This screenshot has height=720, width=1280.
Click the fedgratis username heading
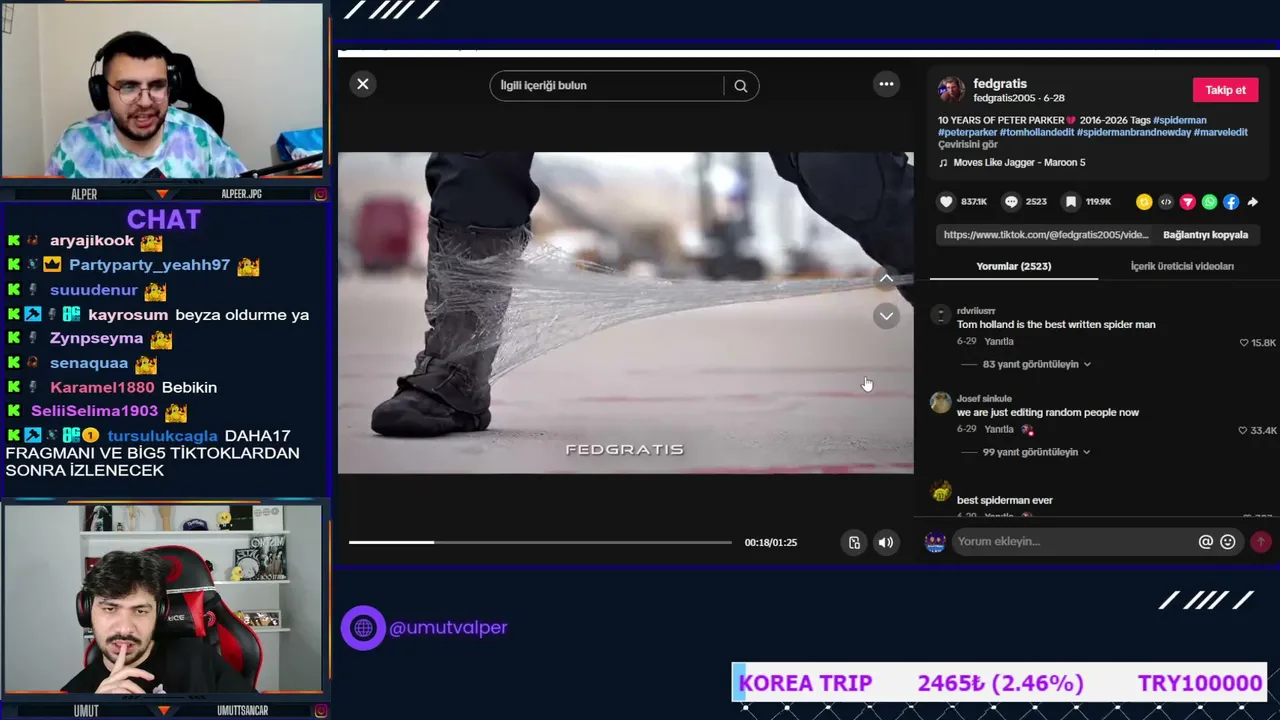(1000, 84)
